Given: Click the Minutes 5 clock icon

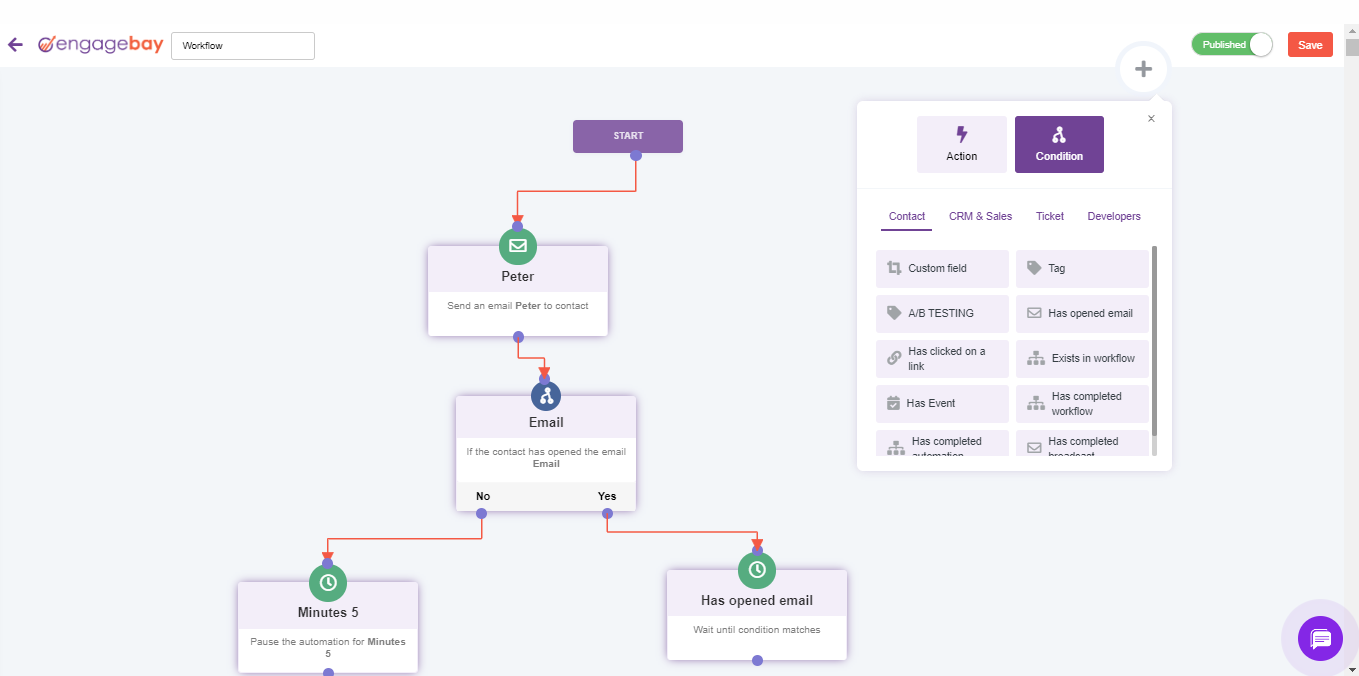Looking at the screenshot, I should [x=328, y=582].
